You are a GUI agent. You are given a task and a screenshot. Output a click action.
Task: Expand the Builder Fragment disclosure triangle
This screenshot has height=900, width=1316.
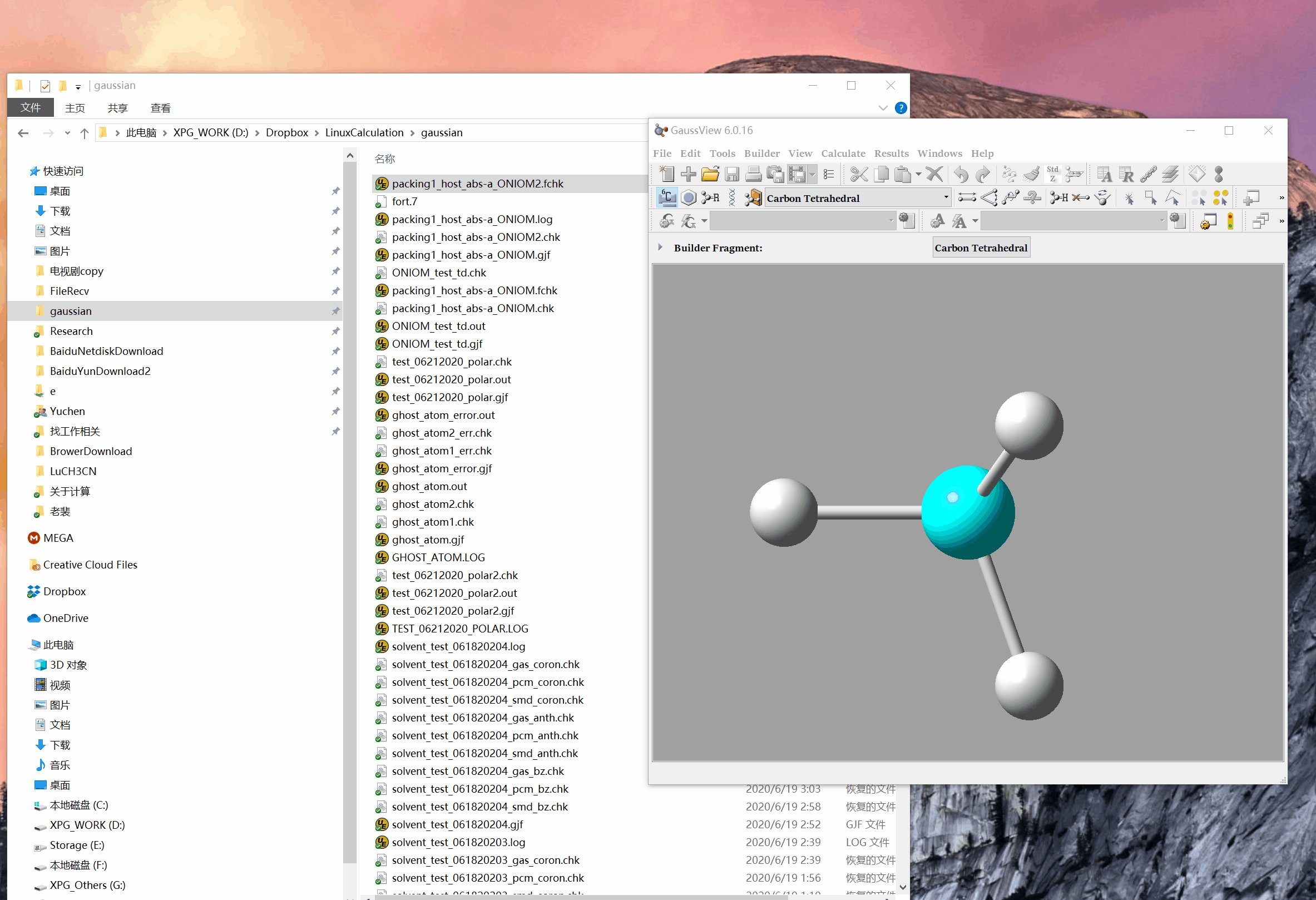click(660, 248)
